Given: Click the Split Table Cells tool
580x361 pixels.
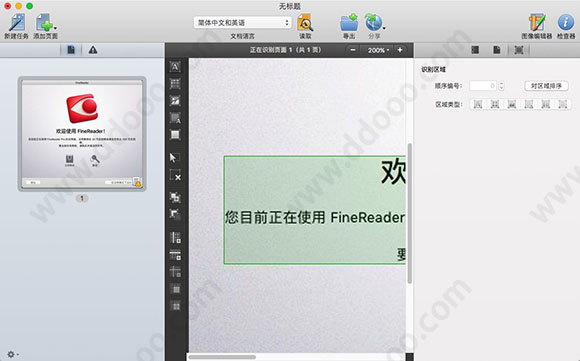Looking at the screenshot, I should [176, 306].
